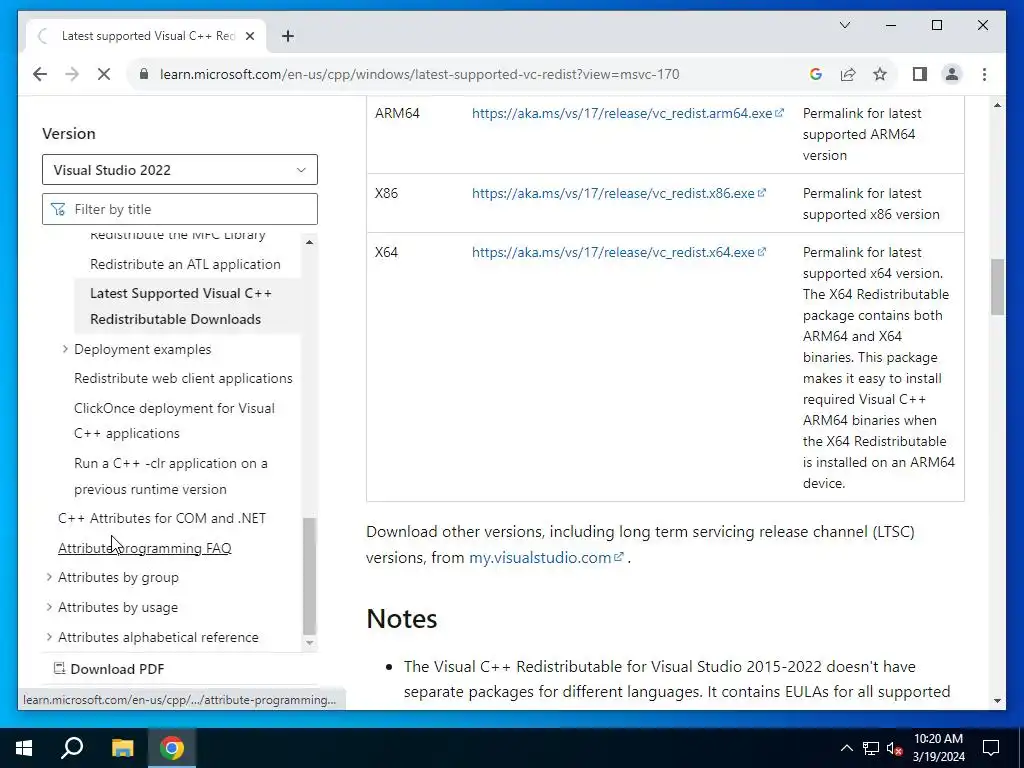
Task: Close the Latest supported Visual C++ tab
Action: pyautogui.click(x=249, y=36)
